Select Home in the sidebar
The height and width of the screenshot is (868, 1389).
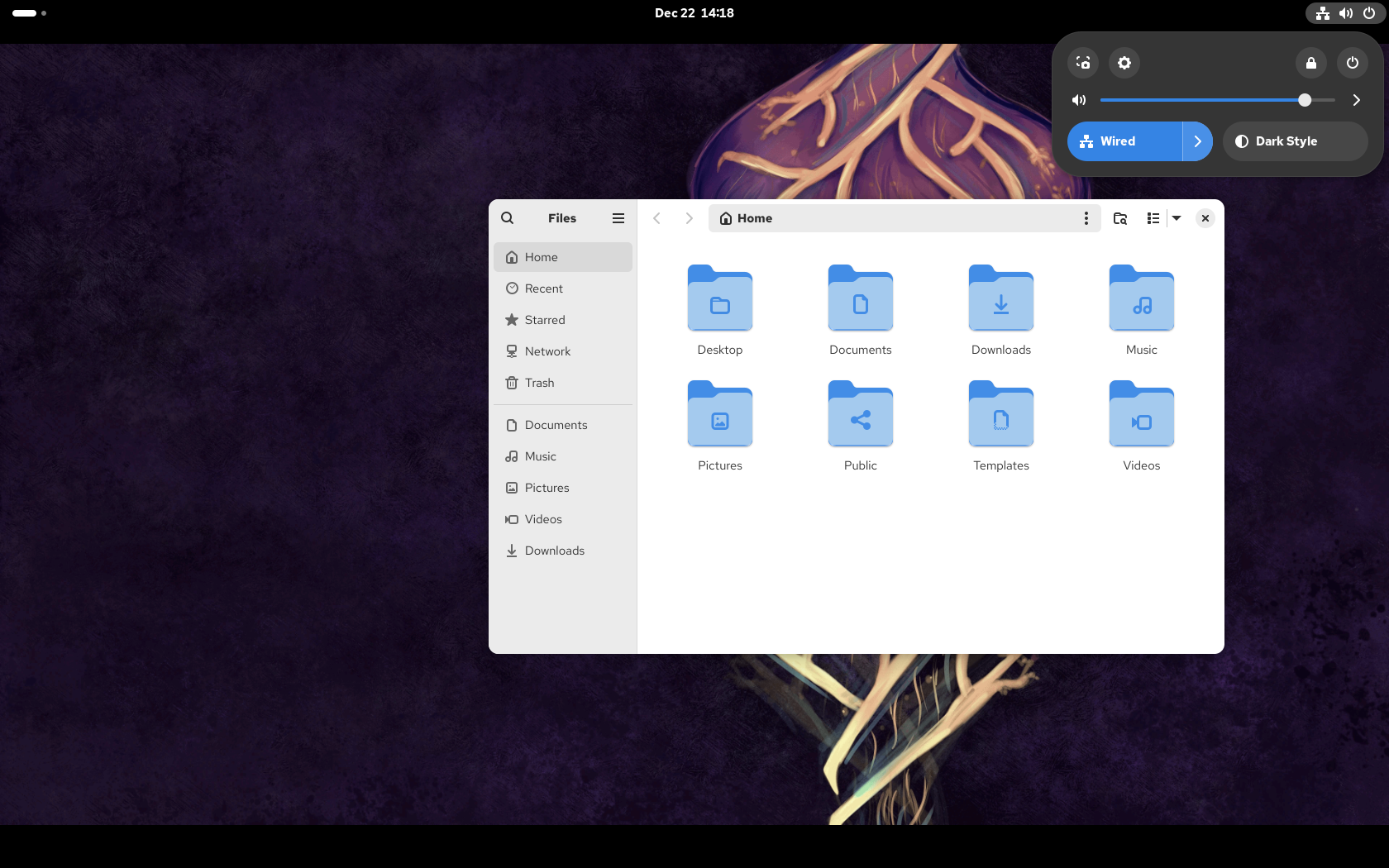(x=563, y=257)
